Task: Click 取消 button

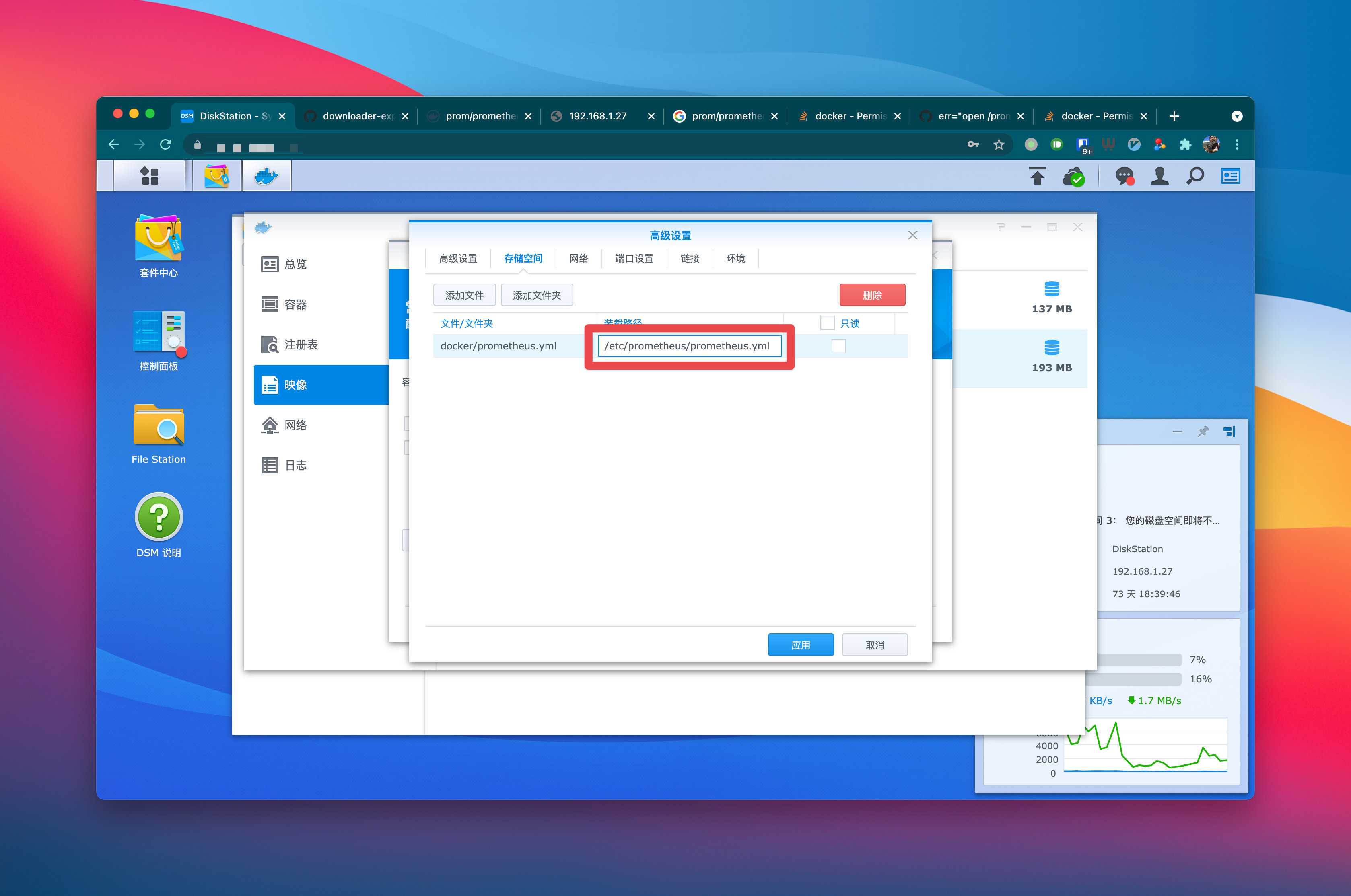Action: click(x=874, y=645)
